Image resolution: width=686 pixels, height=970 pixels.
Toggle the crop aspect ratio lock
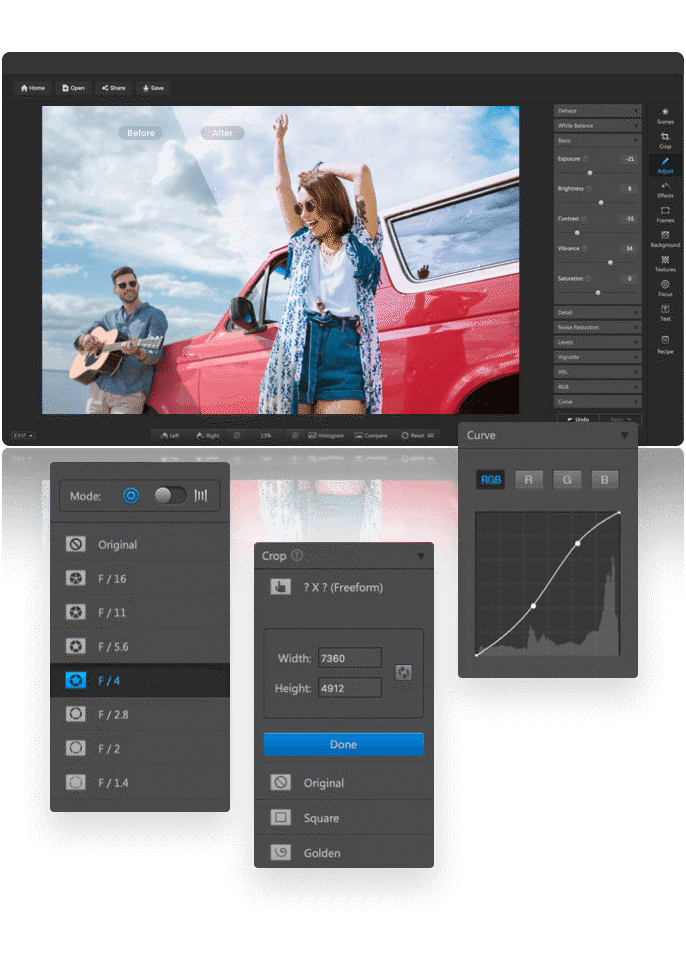click(404, 672)
